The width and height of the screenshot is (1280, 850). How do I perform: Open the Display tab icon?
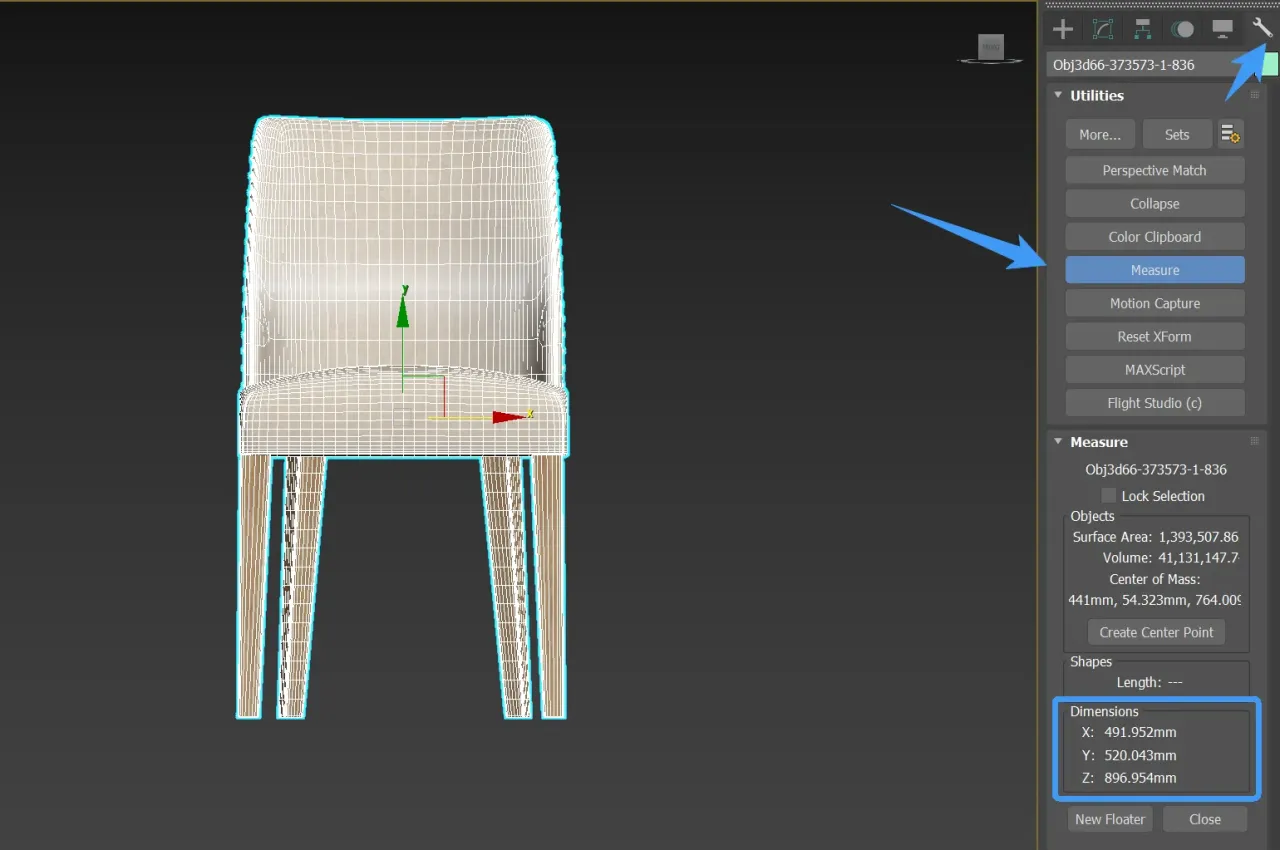[x=1222, y=29]
